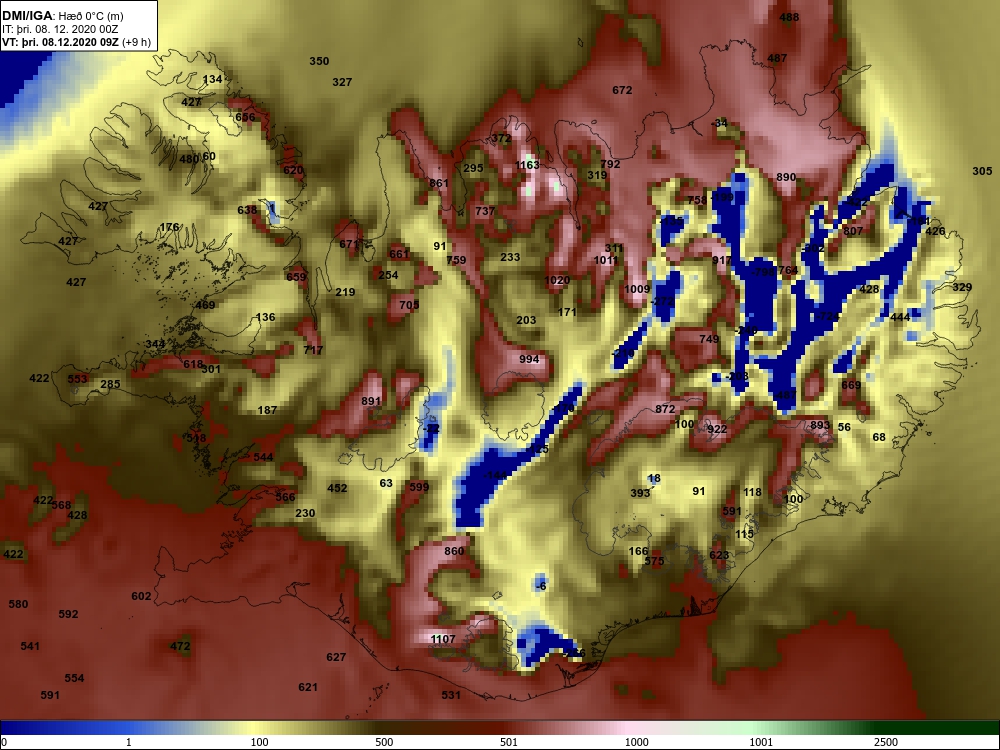Click the map value "452"

337,489
